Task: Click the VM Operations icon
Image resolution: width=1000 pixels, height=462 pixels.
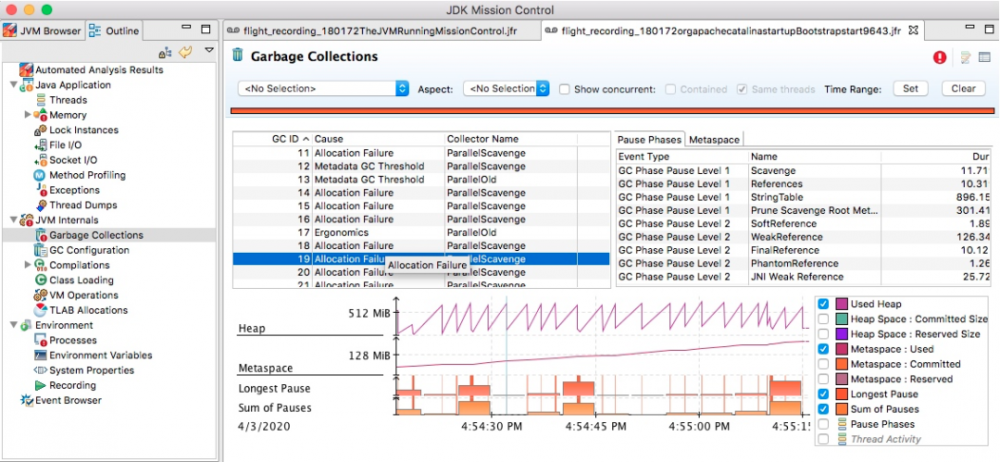Action: pos(40,295)
